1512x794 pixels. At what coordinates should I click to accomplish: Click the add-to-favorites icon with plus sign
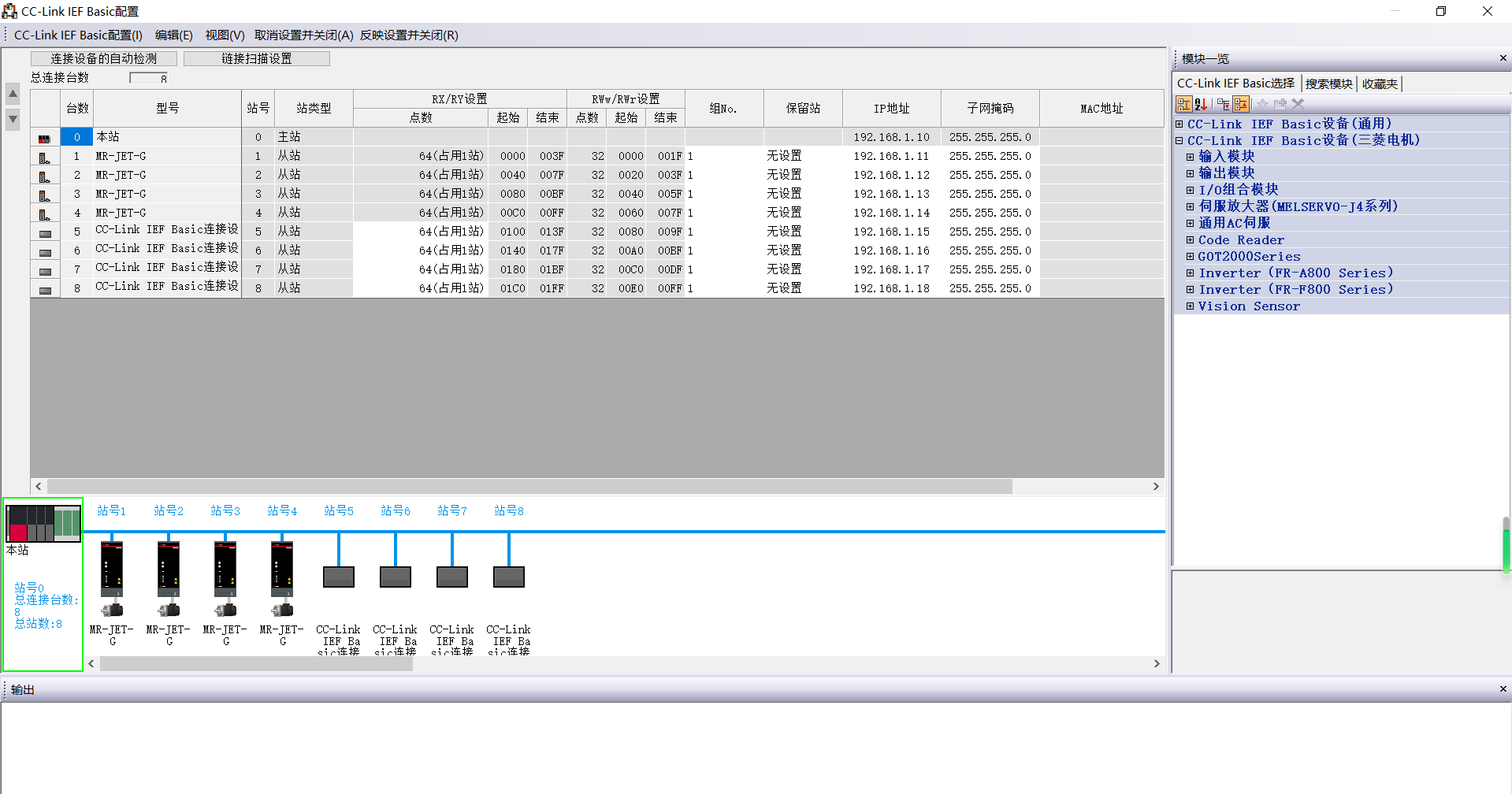point(1280,104)
